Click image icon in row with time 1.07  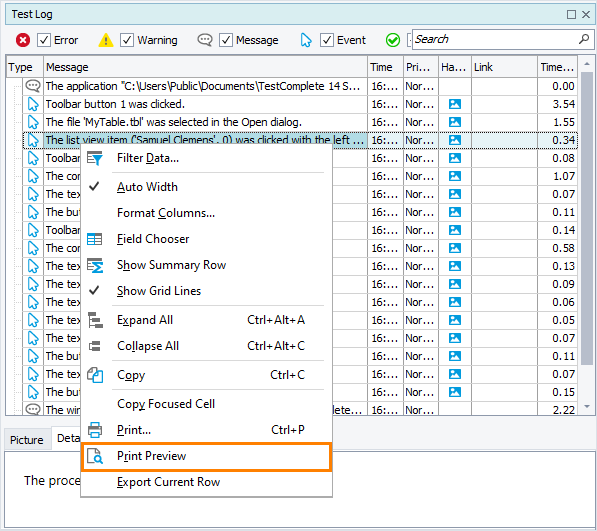point(455,176)
